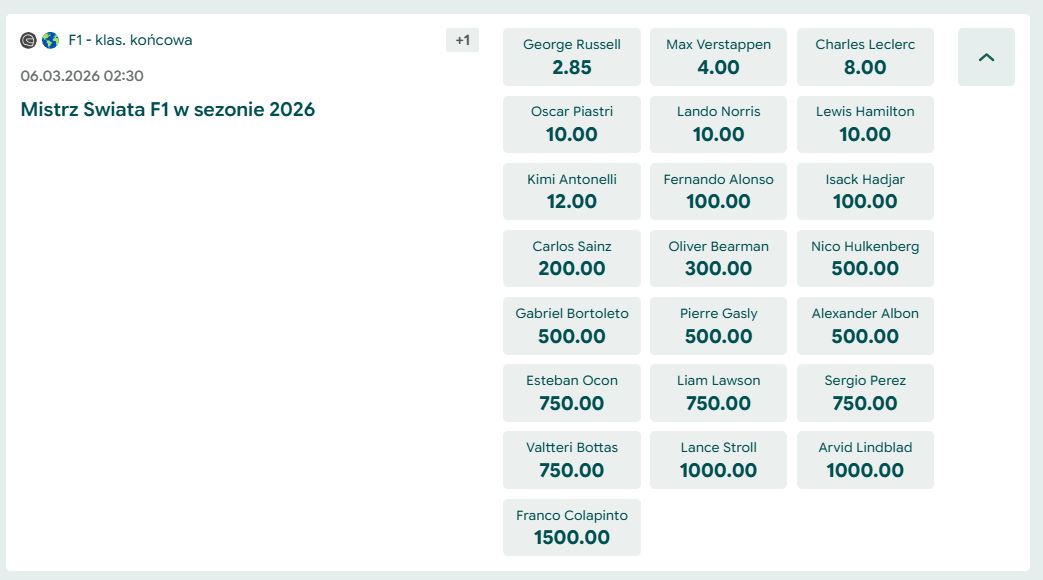Pick Max Verstappen at 4.00
The width and height of the screenshot is (1043, 580).
click(718, 57)
